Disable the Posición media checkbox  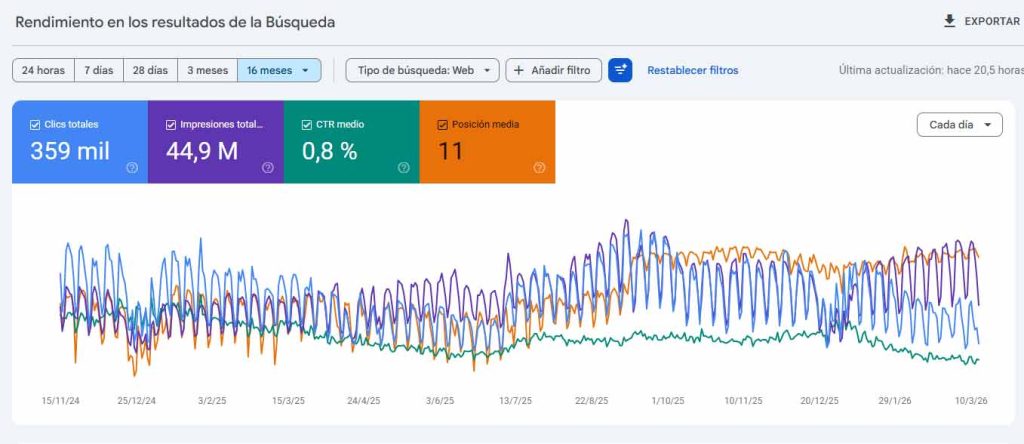[x=442, y=125]
